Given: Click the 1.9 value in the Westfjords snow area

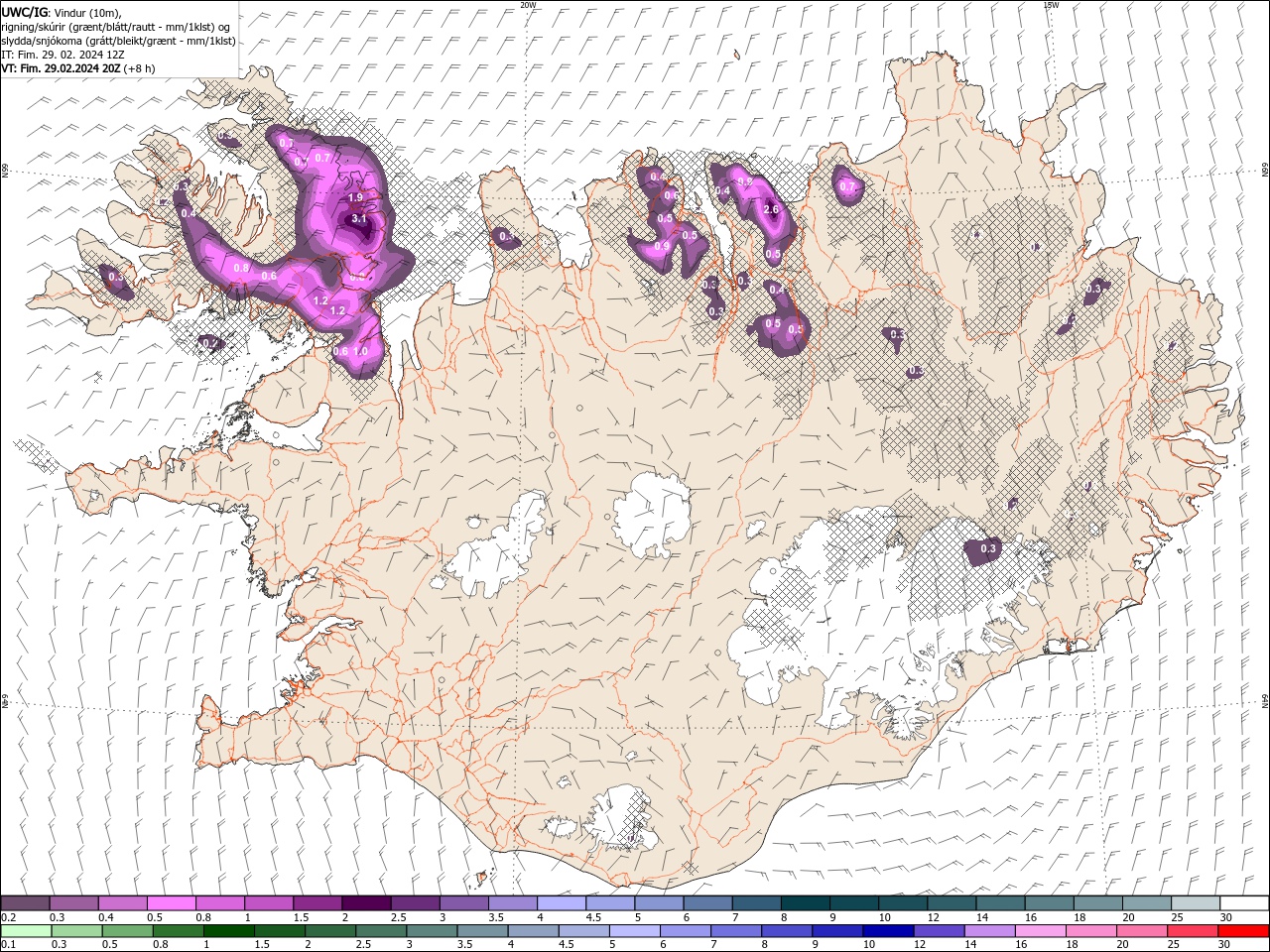Looking at the screenshot, I should coord(355,198).
